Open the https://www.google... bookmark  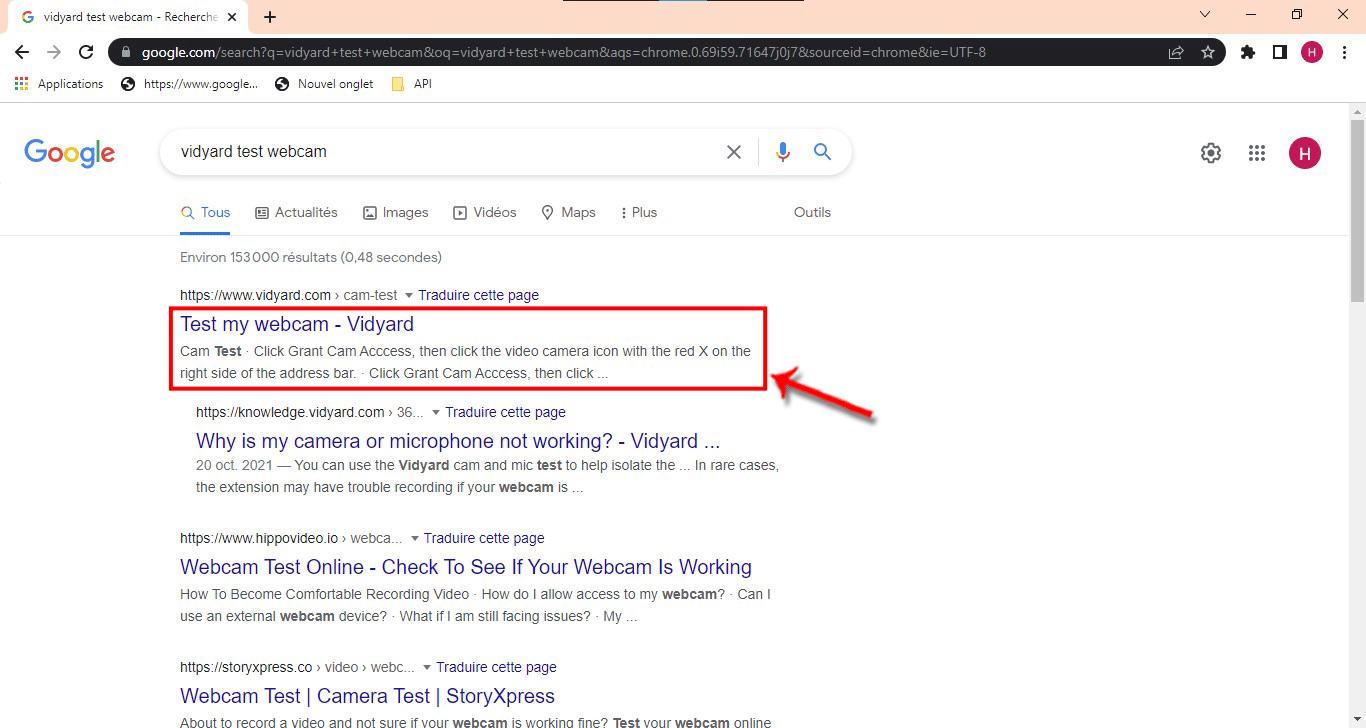pyautogui.click(x=189, y=84)
